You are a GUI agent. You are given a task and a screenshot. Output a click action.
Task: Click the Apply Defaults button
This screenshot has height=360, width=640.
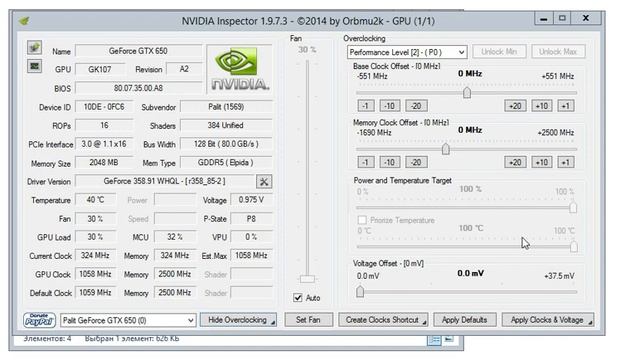(464, 320)
